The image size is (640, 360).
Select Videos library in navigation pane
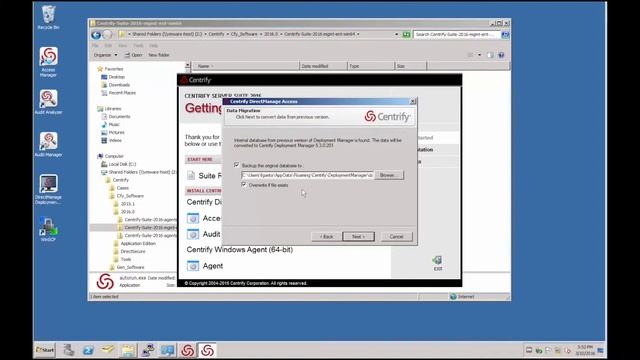pyautogui.click(x=111, y=140)
